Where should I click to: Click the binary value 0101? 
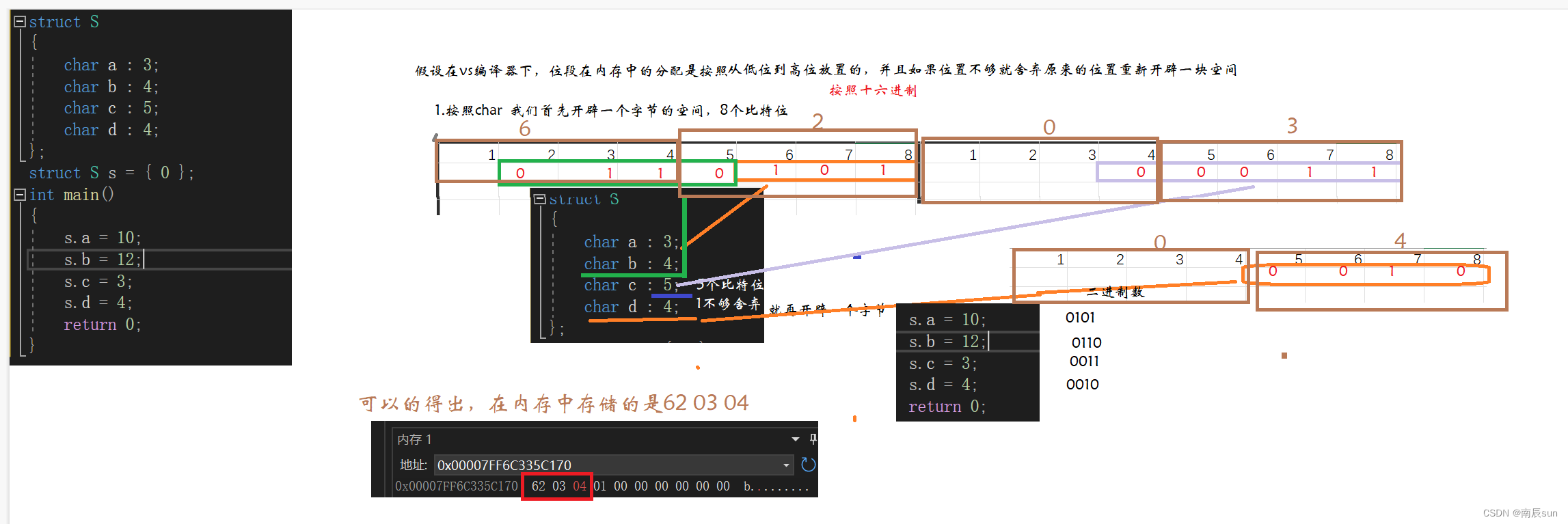1080,318
